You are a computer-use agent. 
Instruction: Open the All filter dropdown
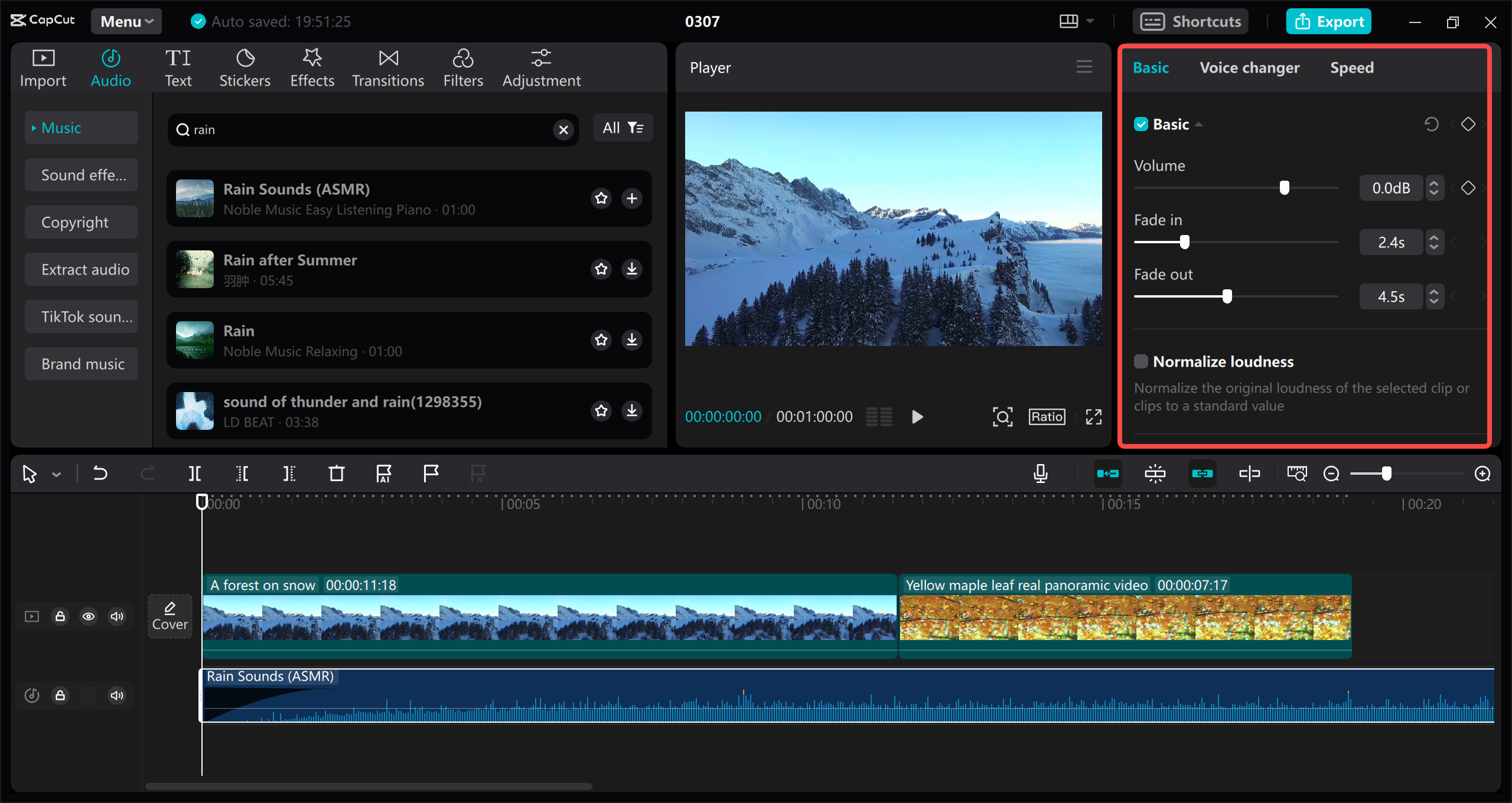tap(623, 128)
